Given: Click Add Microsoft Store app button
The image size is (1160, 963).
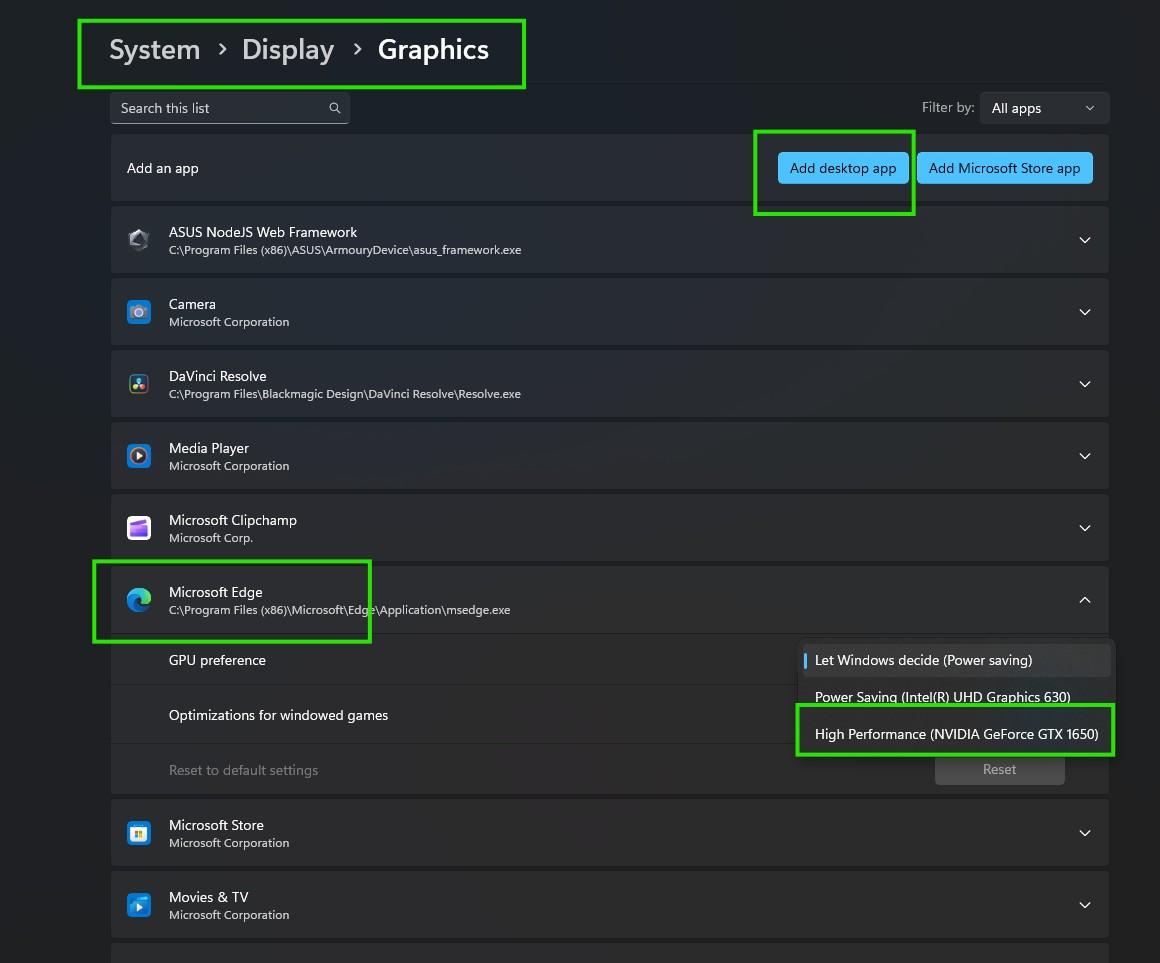Looking at the screenshot, I should click(x=1004, y=168).
